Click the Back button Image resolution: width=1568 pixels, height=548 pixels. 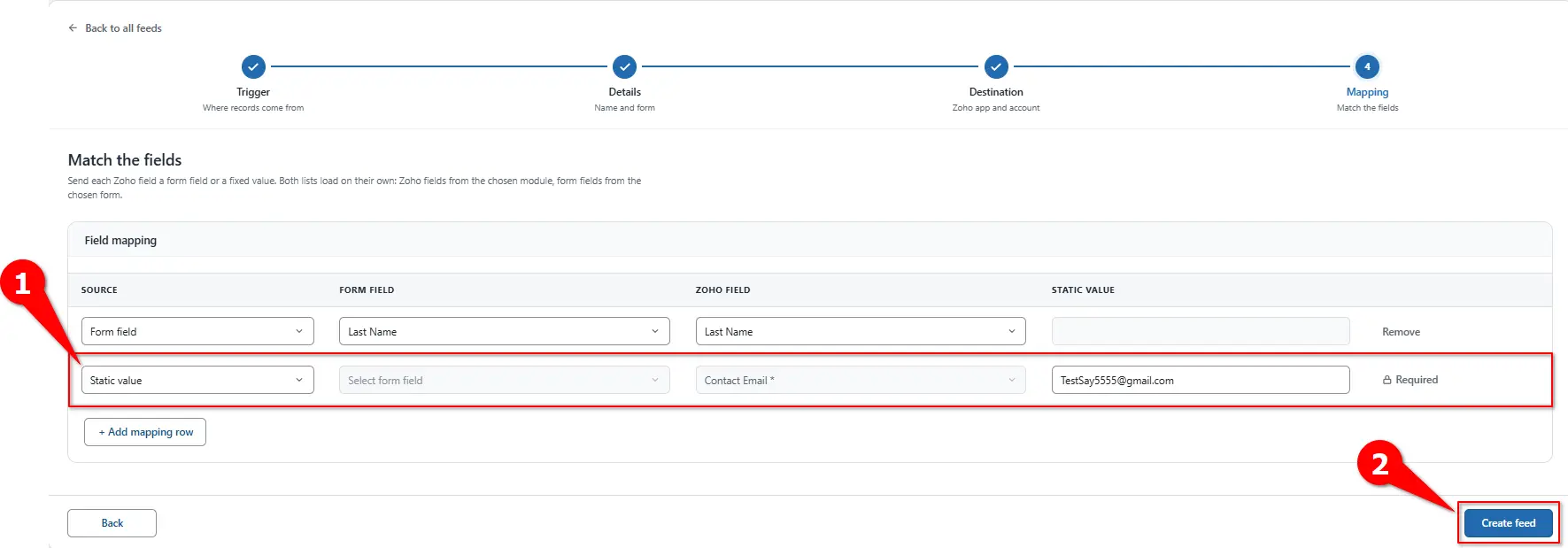click(112, 523)
